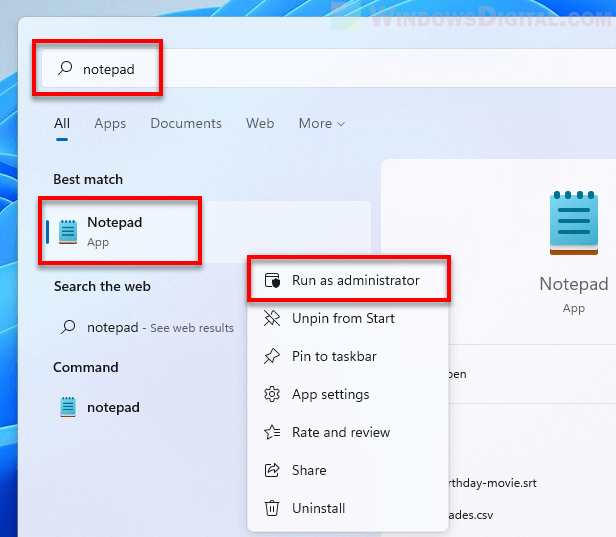Click the star icon for Rate and review

pos(272,432)
